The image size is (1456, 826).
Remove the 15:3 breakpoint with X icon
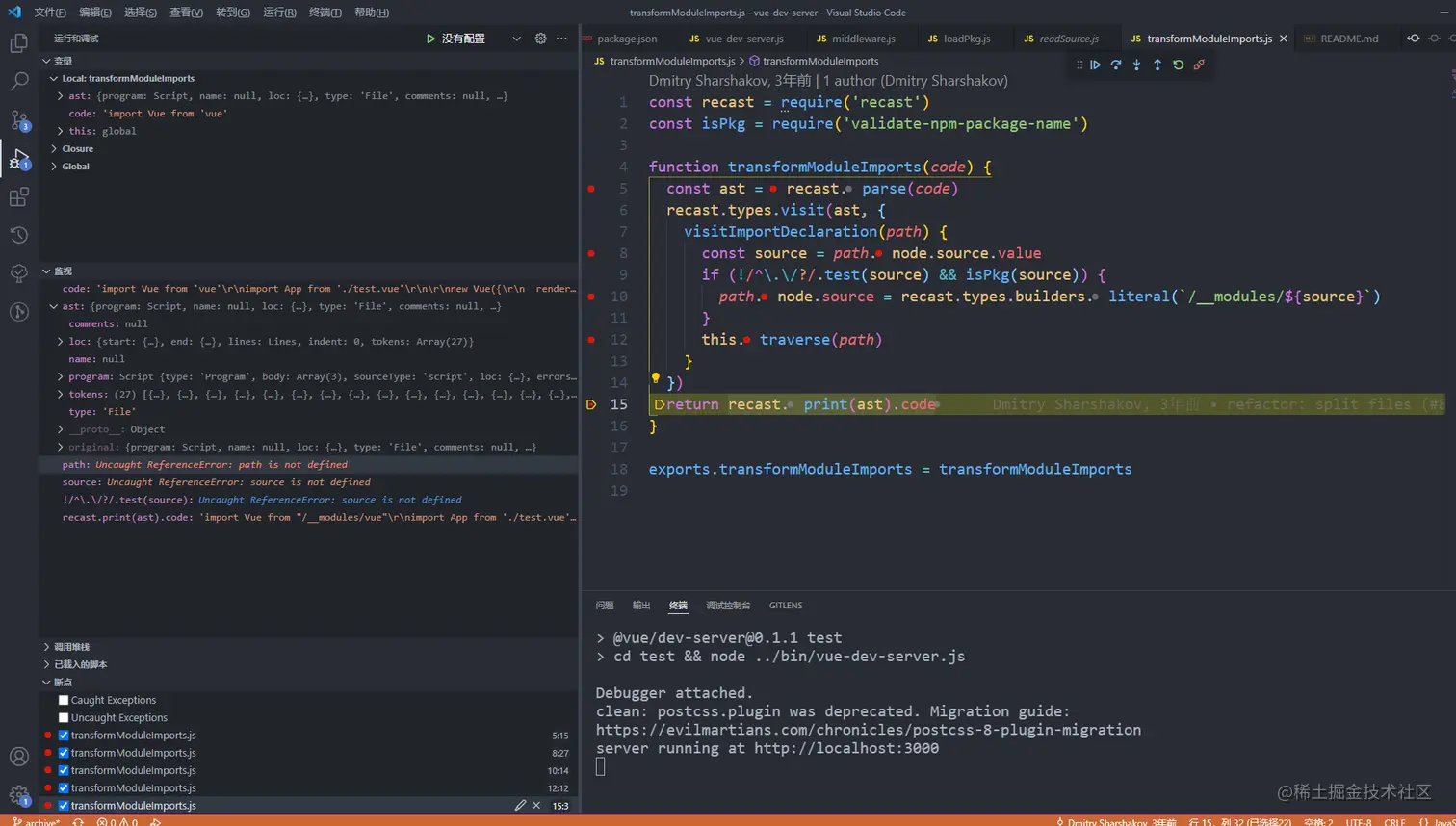536,805
